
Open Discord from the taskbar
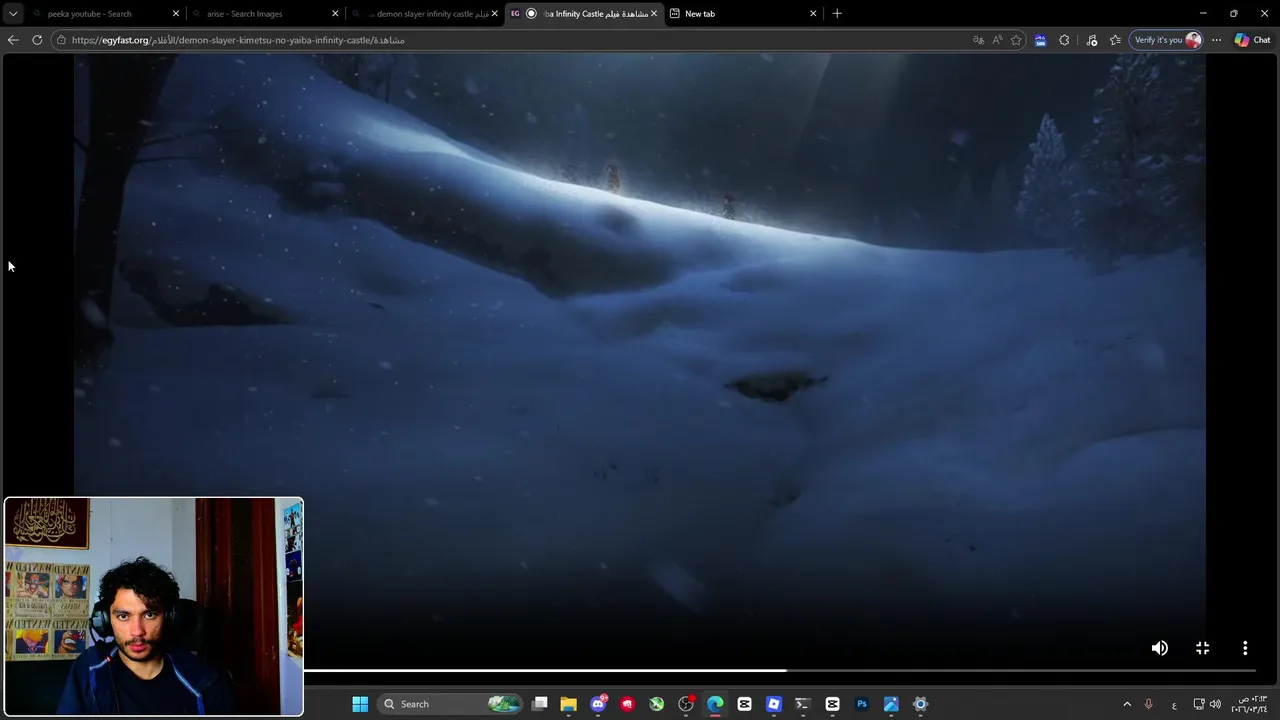coord(598,704)
